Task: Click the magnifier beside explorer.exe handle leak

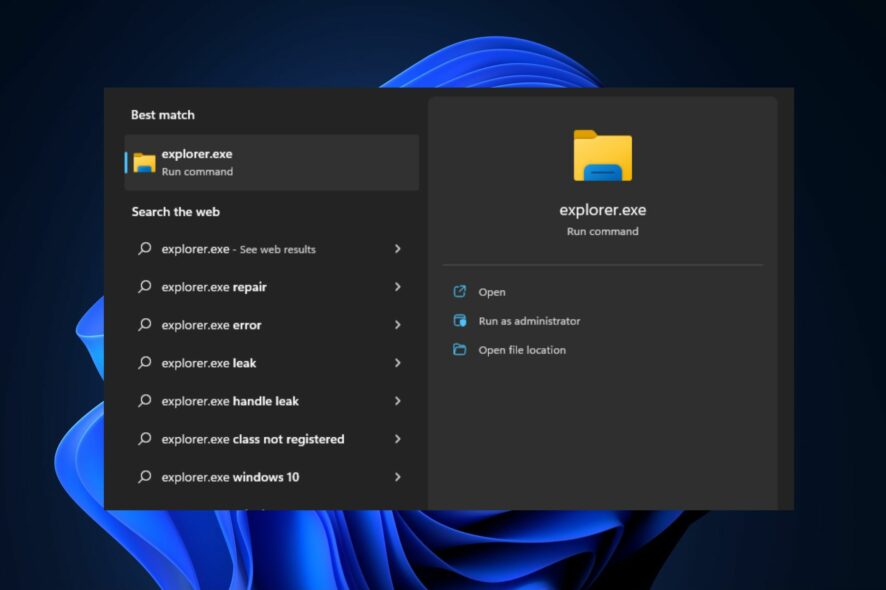Action: click(x=145, y=400)
